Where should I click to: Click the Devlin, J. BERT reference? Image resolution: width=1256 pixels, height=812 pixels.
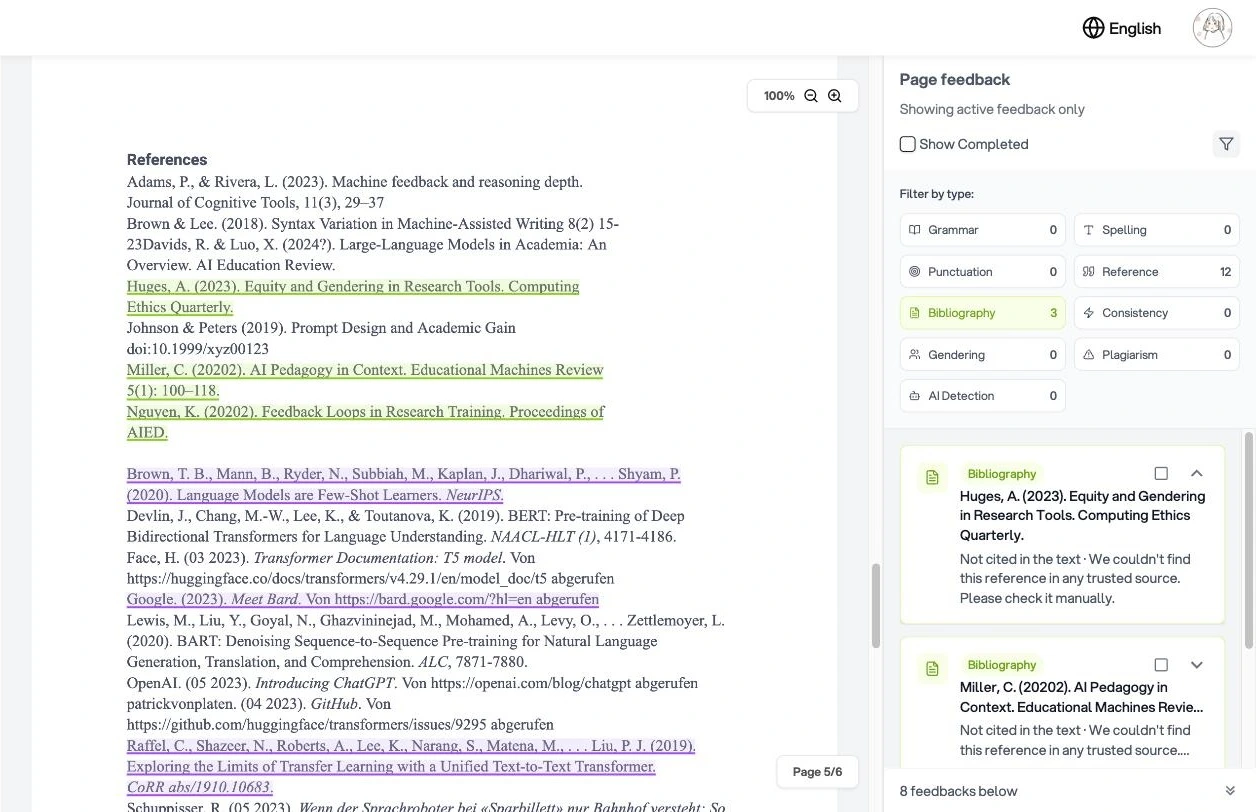405,526
